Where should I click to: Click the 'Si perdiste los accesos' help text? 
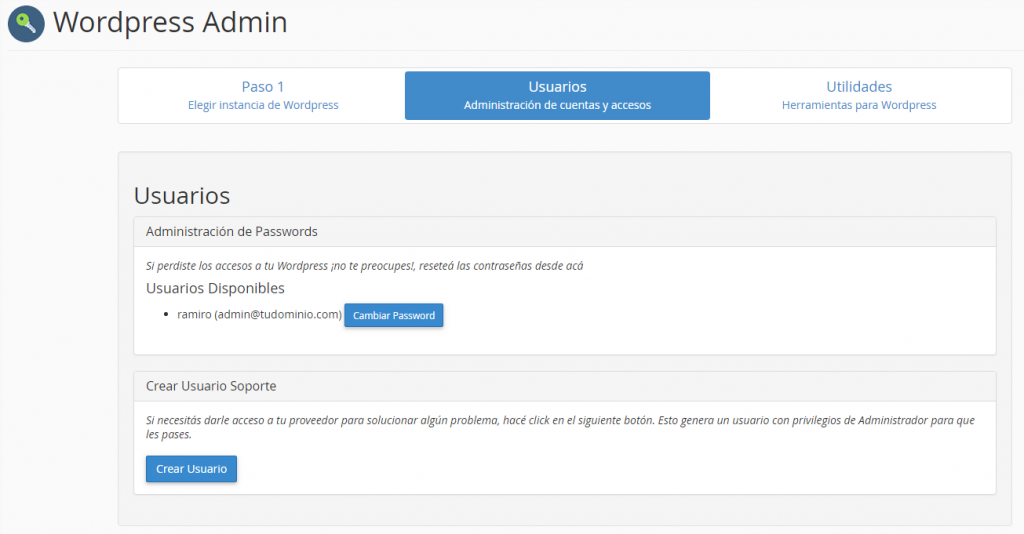pyautogui.click(x=364, y=266)
